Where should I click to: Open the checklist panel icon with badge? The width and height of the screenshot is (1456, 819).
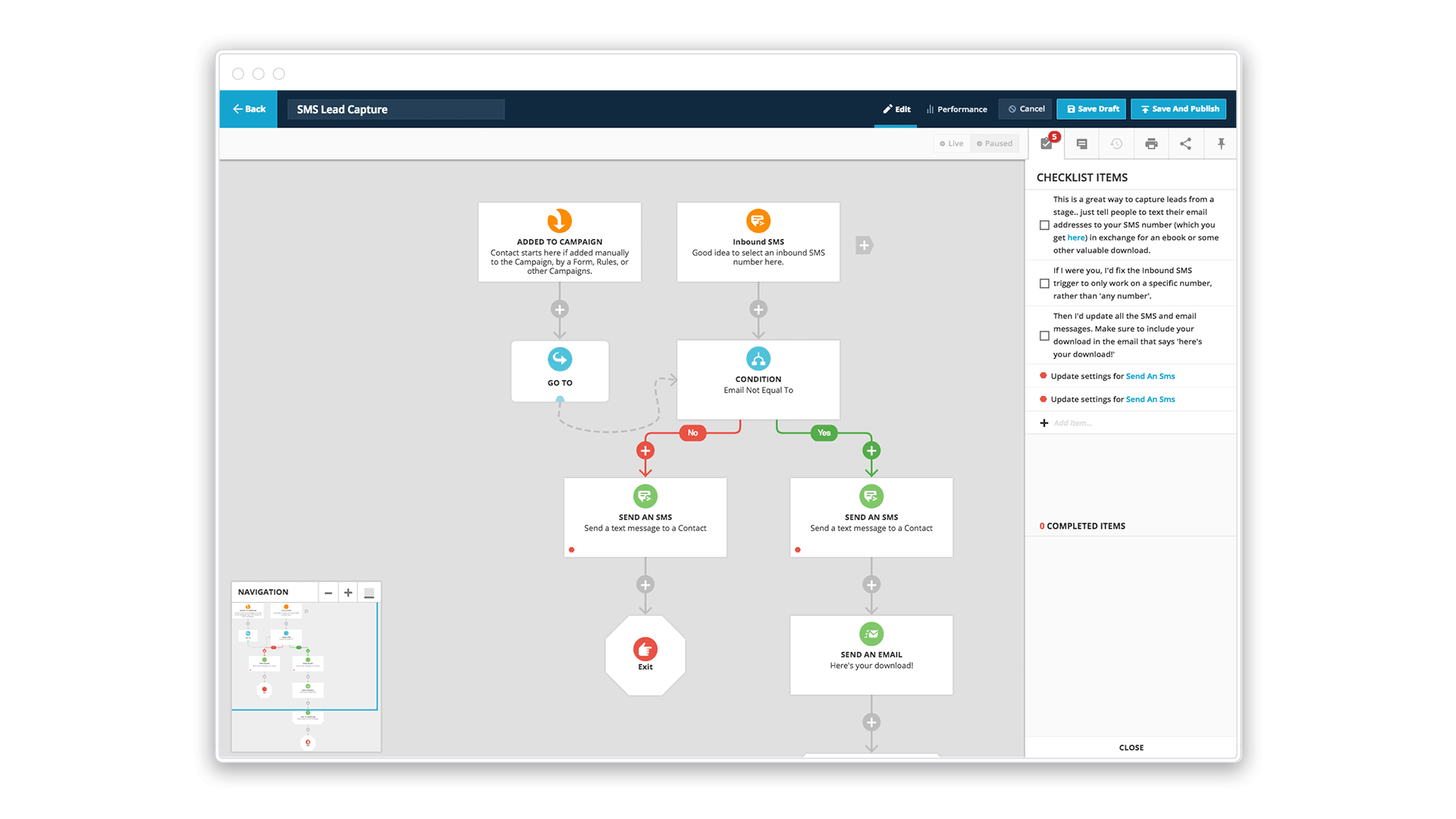[1046, 144]
